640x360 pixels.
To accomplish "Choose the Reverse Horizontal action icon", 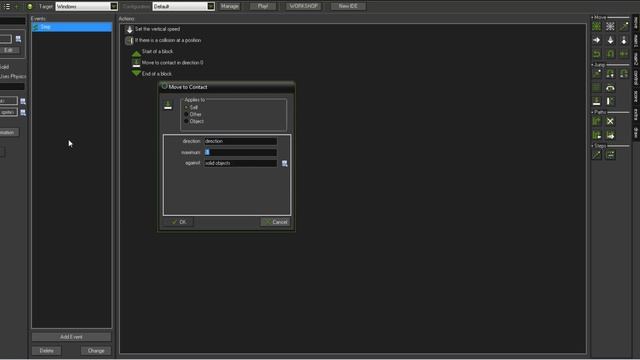I will click(x=596, y=53).
